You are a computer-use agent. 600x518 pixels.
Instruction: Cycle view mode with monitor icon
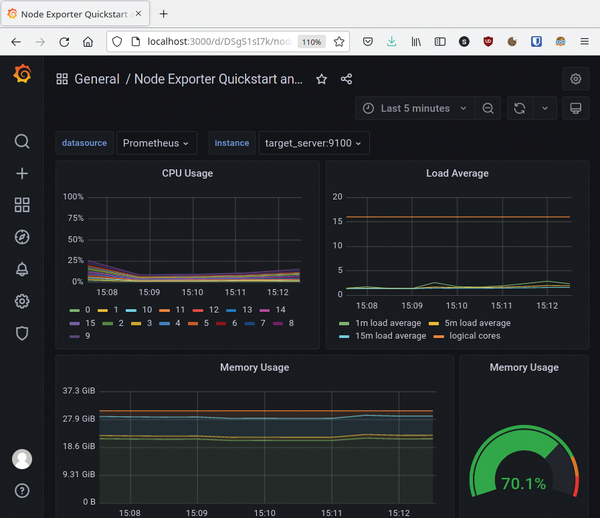click(576, 108)
